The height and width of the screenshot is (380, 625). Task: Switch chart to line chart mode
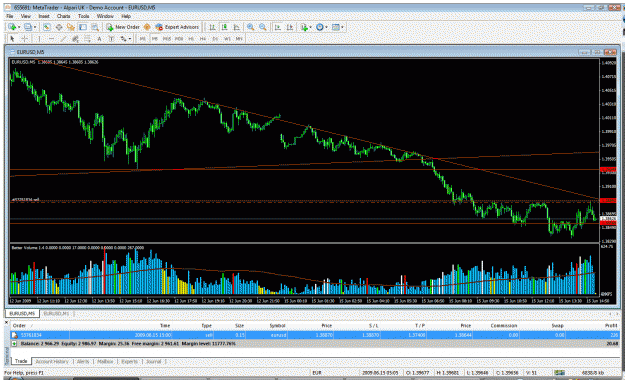click(x=237, y=27)
